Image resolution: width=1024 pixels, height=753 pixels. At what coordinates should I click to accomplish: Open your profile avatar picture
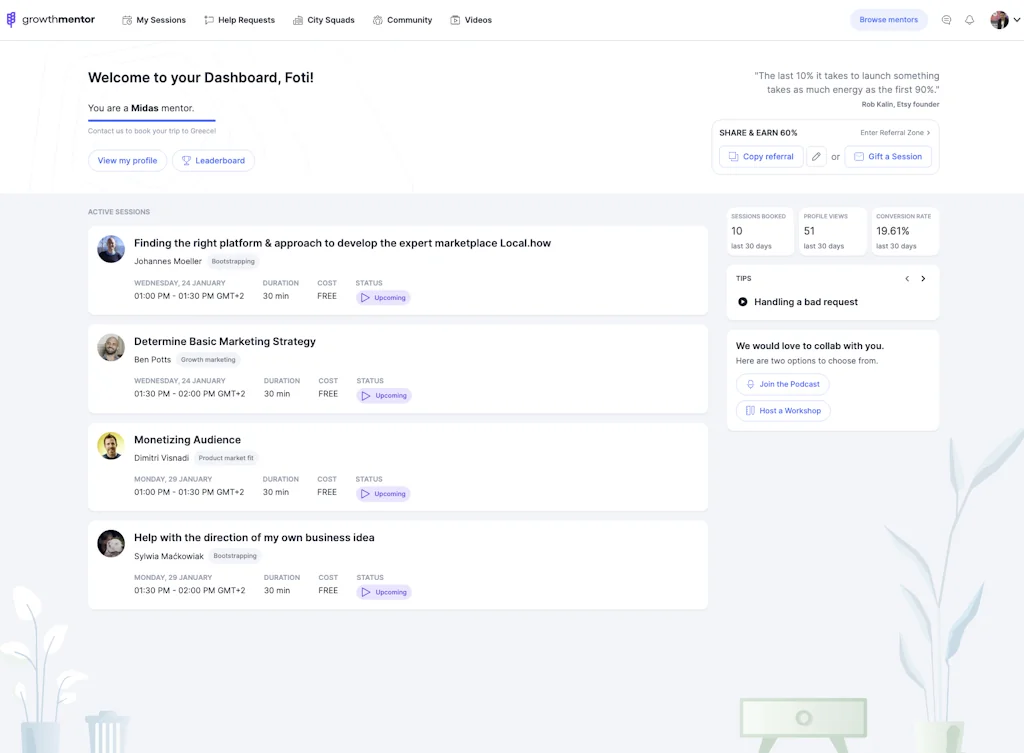[999, 19]
